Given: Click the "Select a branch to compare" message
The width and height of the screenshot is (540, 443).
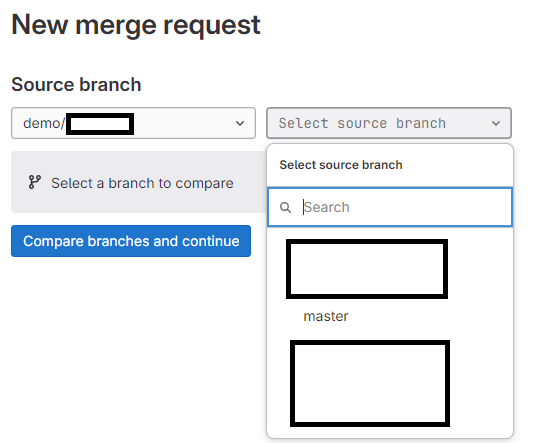Looking at the screenshot, I should pos(142,183).
